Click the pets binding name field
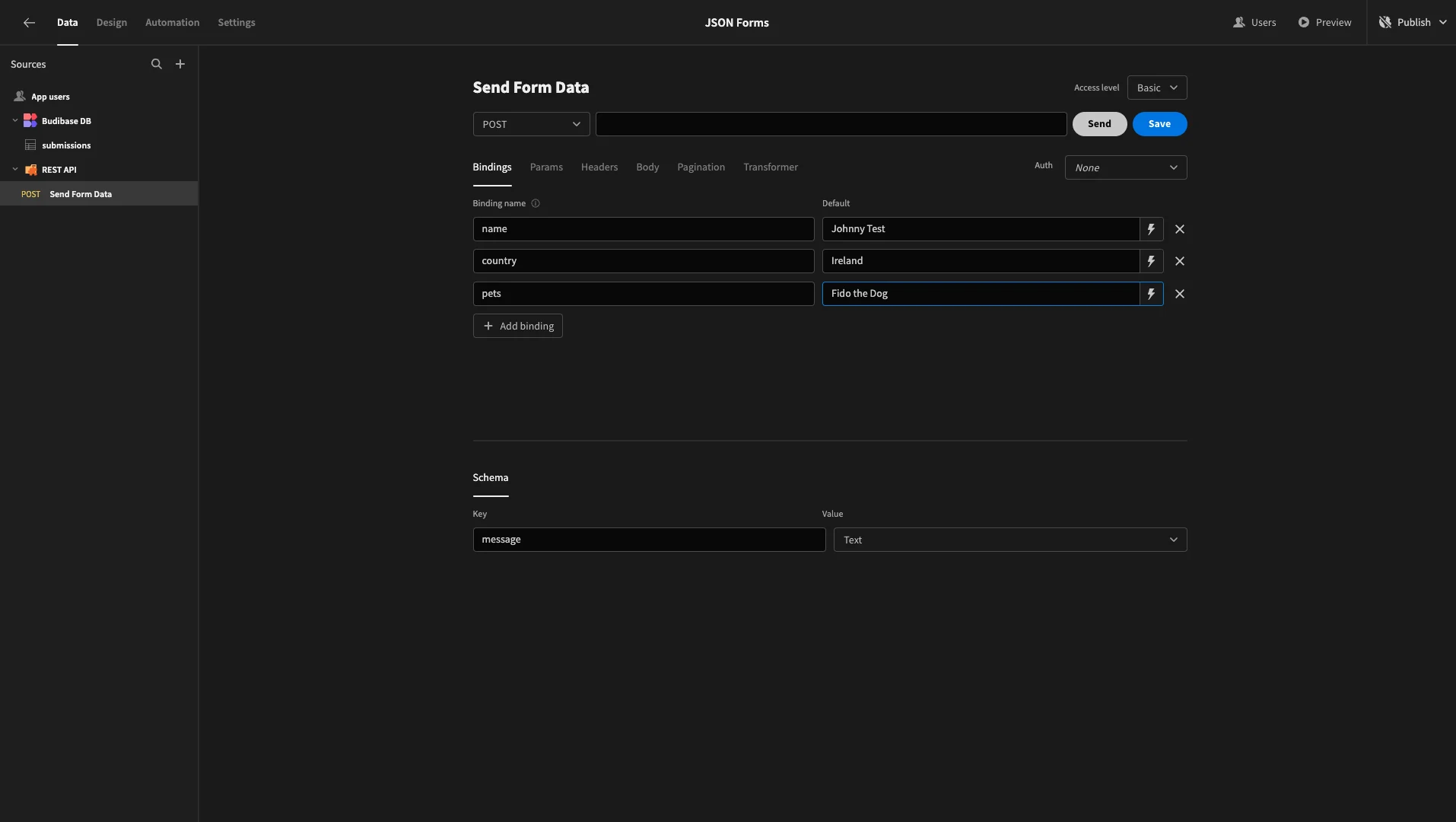 coord(644,293)
